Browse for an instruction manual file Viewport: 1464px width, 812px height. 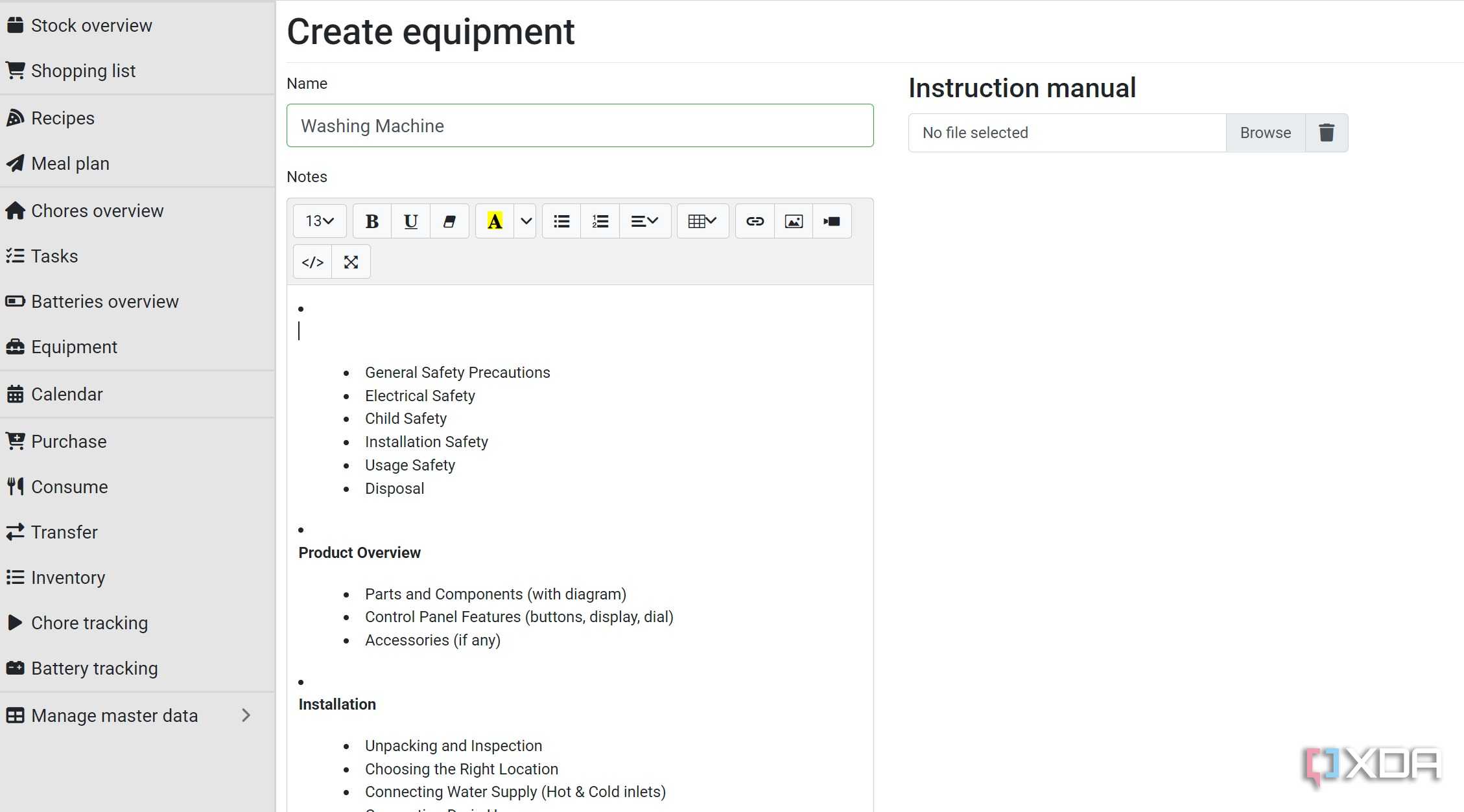coord(1265,133)
